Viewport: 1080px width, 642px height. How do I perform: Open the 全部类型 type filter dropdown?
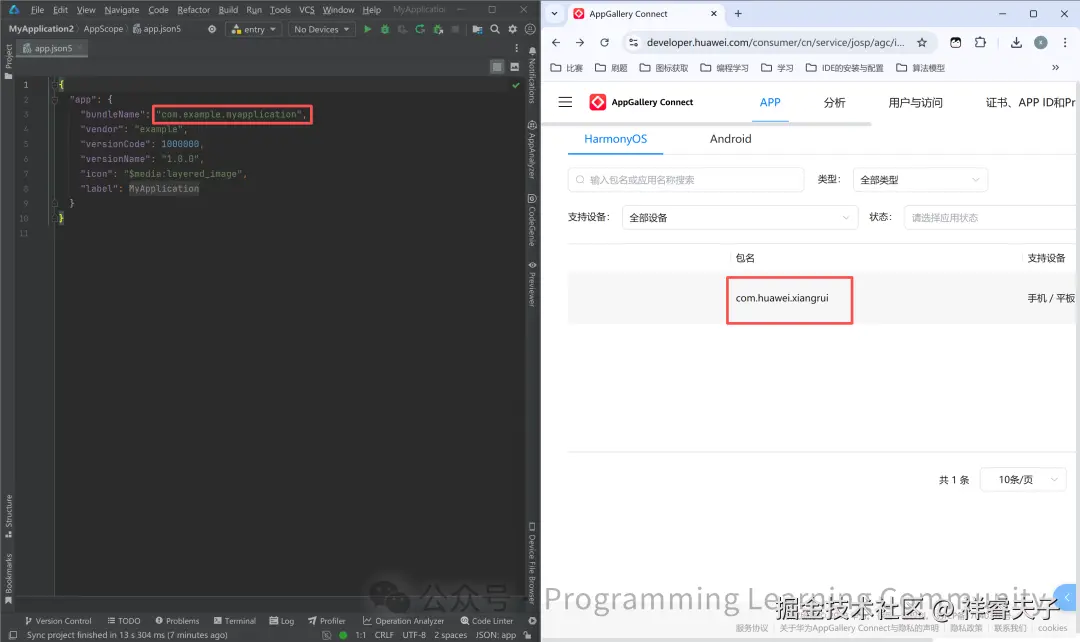click(x=920, y=178)
